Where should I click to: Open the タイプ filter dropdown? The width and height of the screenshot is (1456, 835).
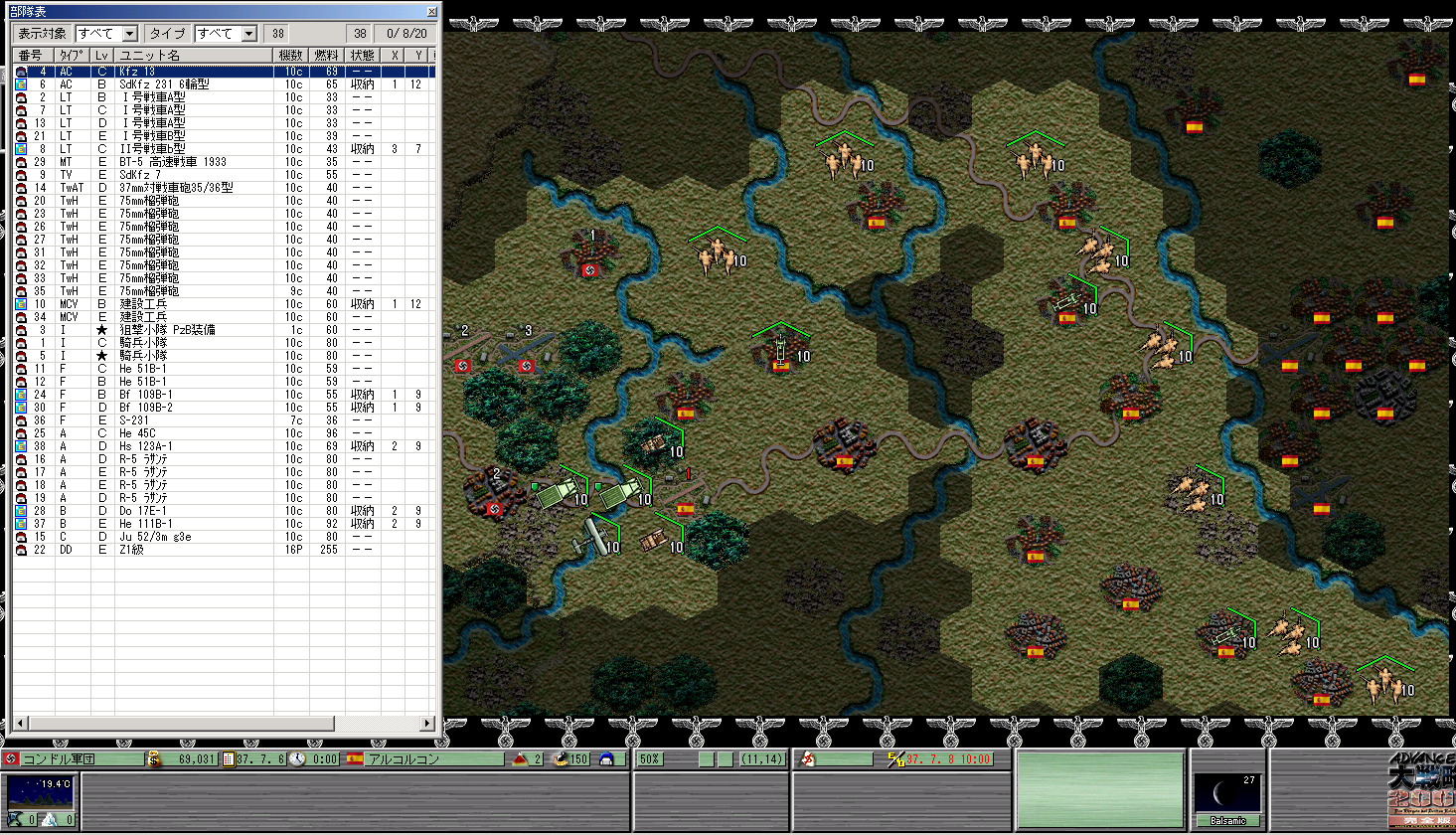click(x=226, y=33)
